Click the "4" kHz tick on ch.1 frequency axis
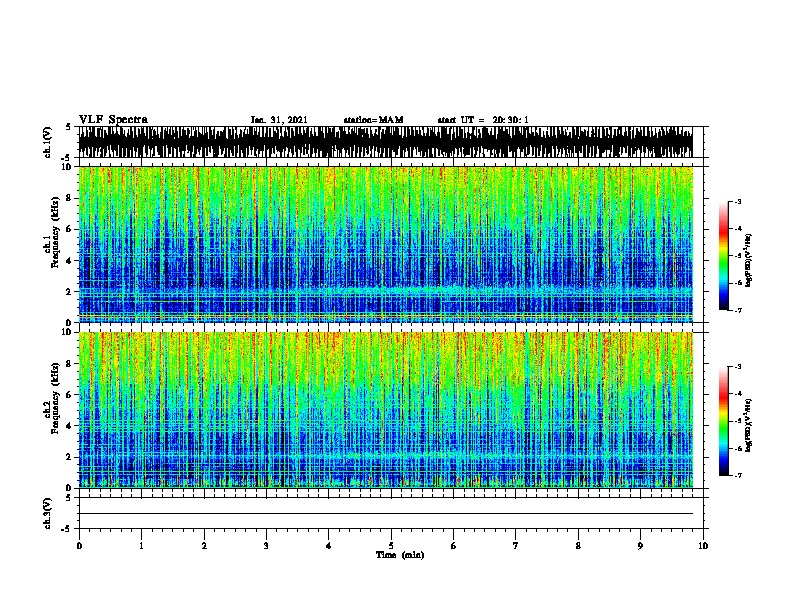 [70, 261]
